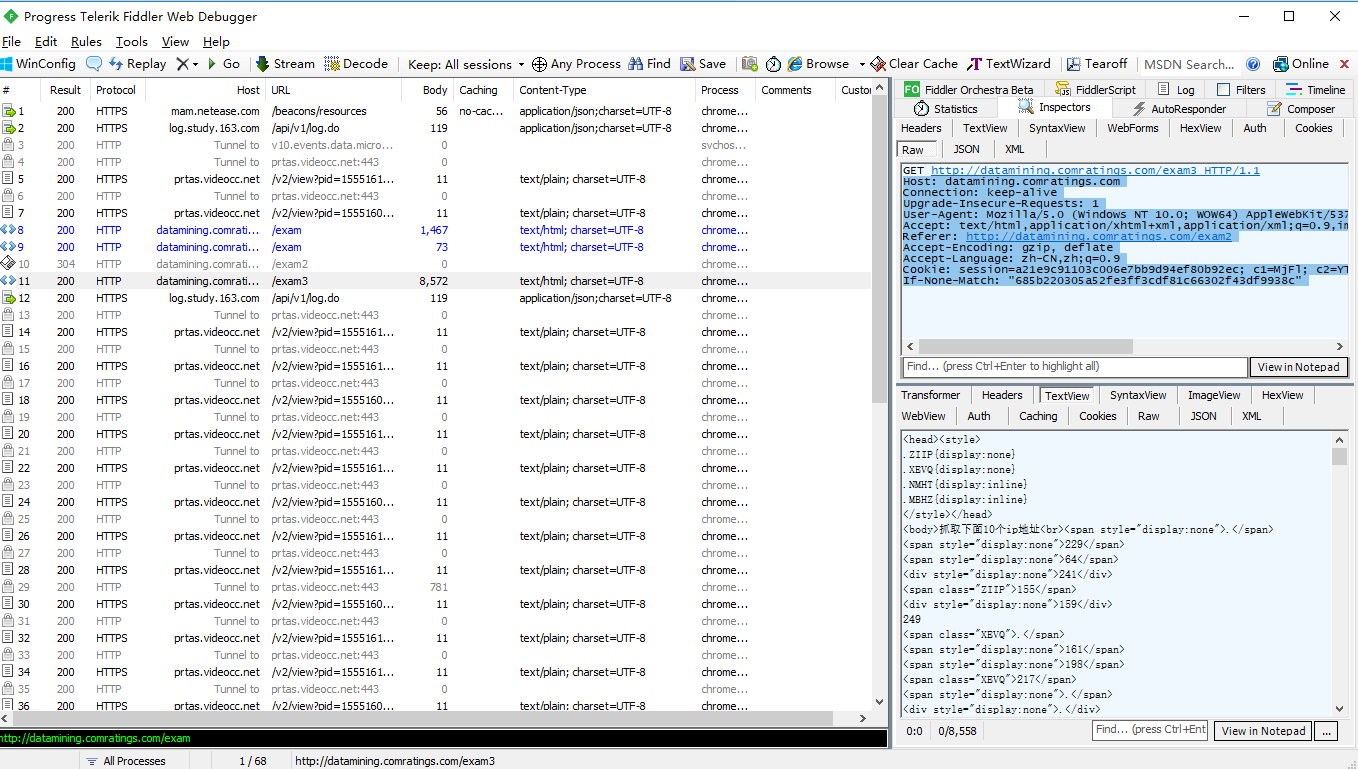Open the Composer tab
1358x769 pixels.
tap(1300, 108)
